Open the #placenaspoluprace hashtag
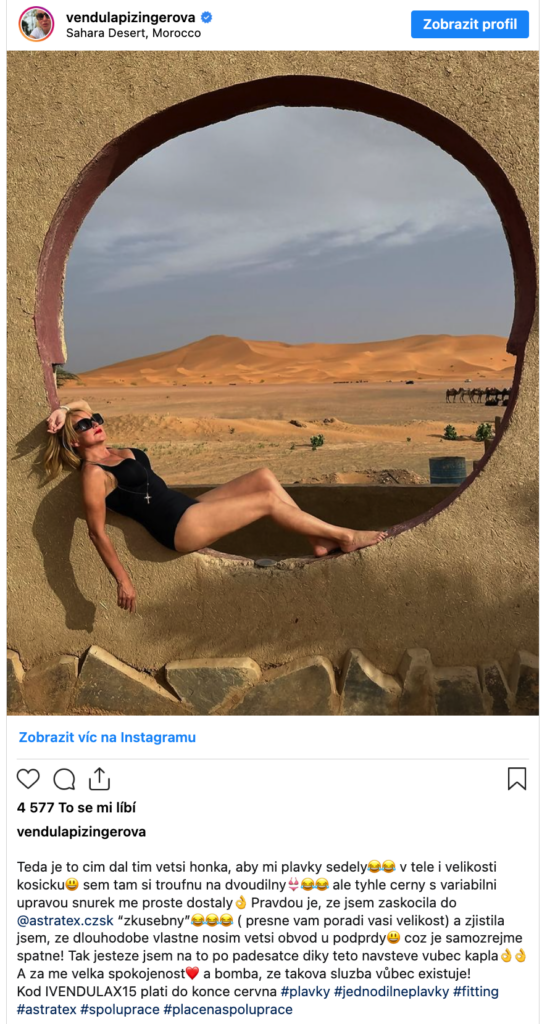 coord(228,1010)
